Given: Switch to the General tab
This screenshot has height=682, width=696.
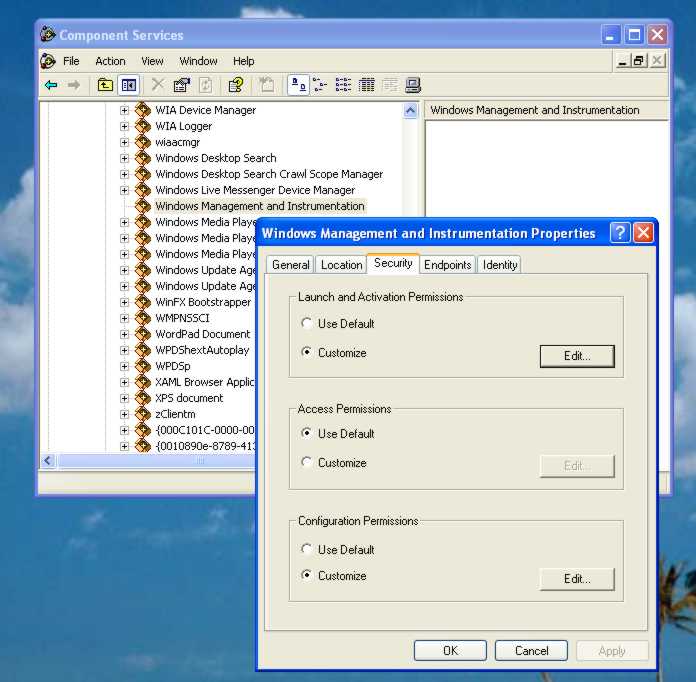Looking at the screenshot, I should tap(291, 265).
